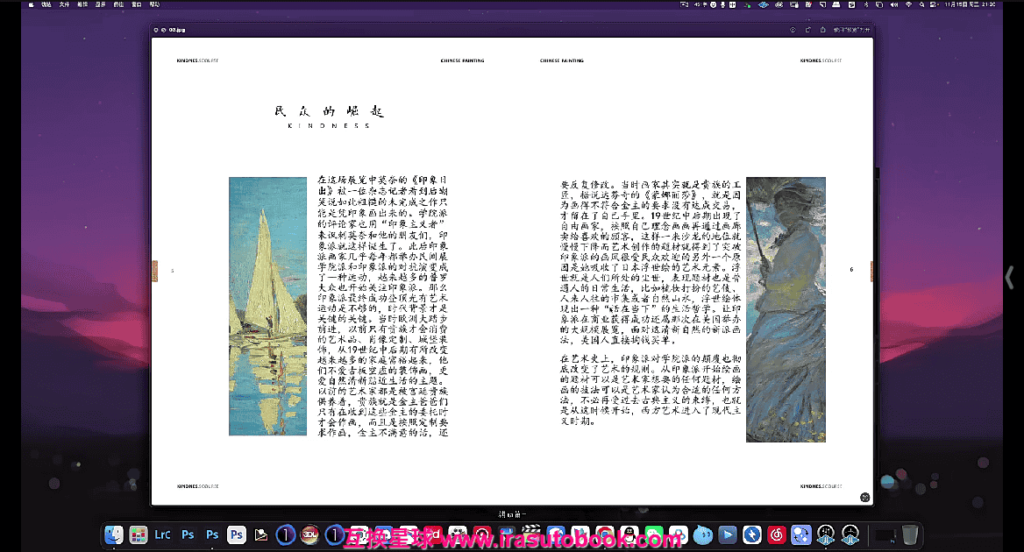The width and height of the screenshot is (1024, 552).
Task: Click the round badge icon at page bottom-right
Action: (x=865, y=497)
